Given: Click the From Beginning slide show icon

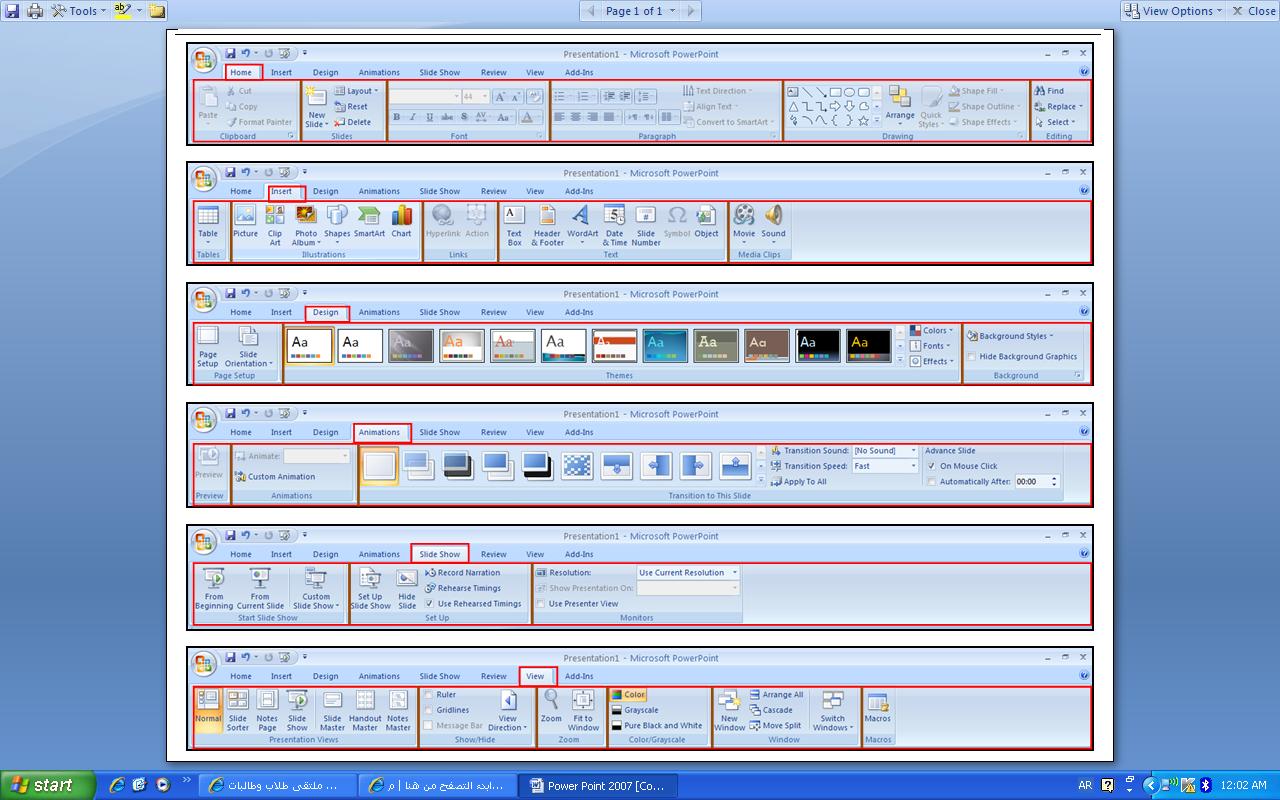Looking at the screenshot, I should point(213,578).
